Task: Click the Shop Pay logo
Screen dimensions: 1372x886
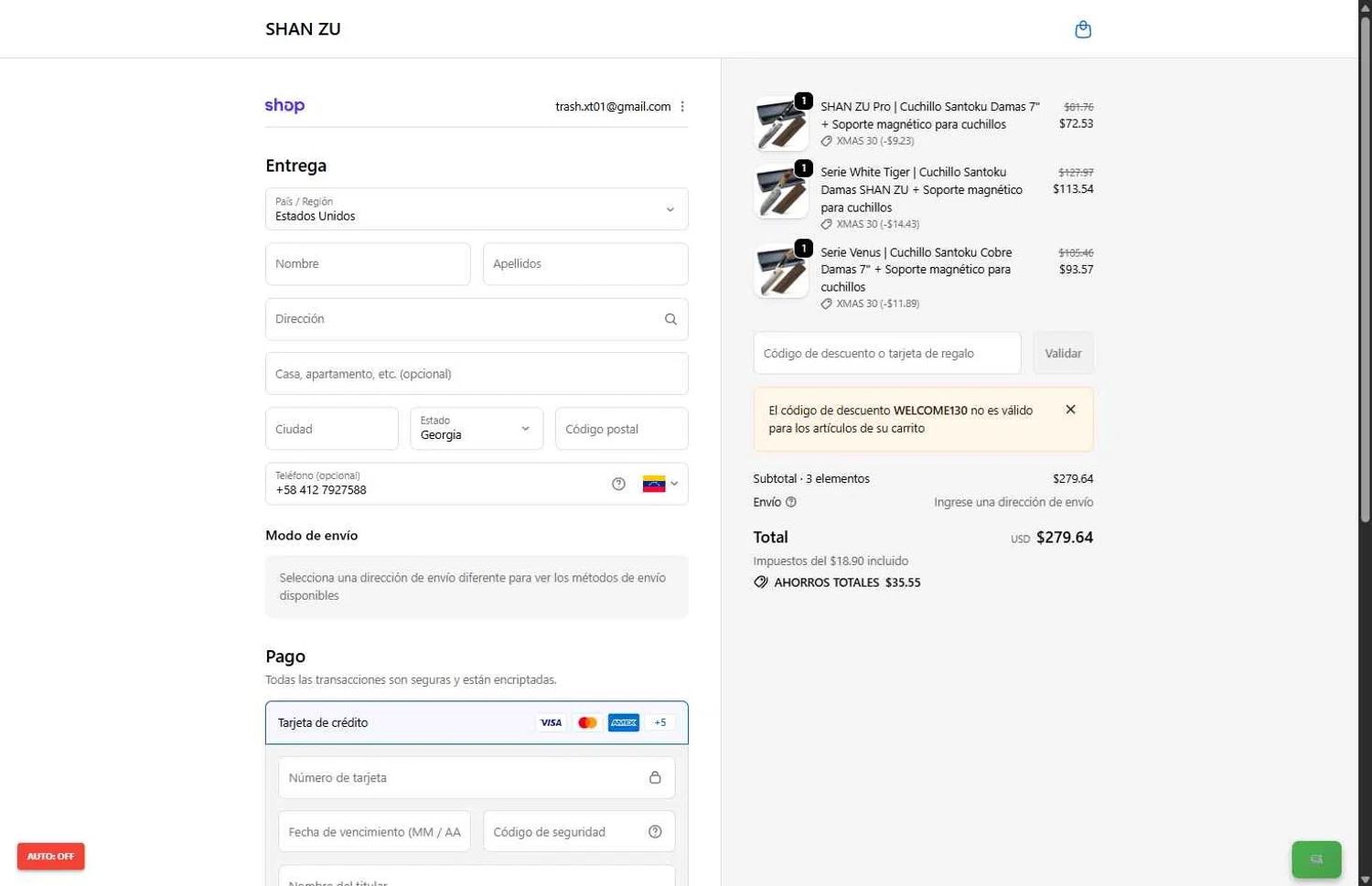Action: pos(284,106)
